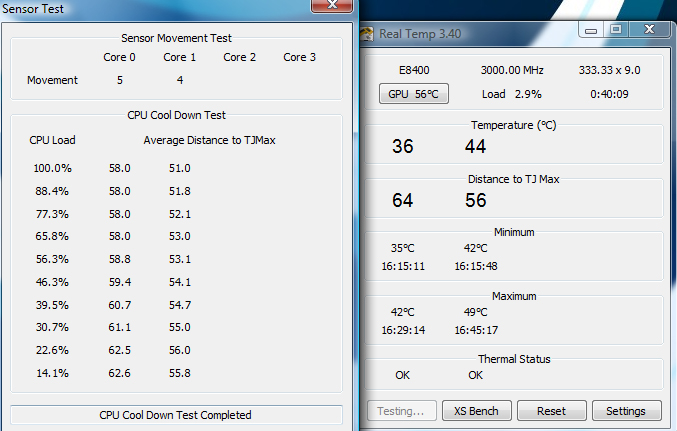Click Movement value 5 for Core 0
Image resolution: width=677 pixels, height=431 pixels.
pos(120,80)
